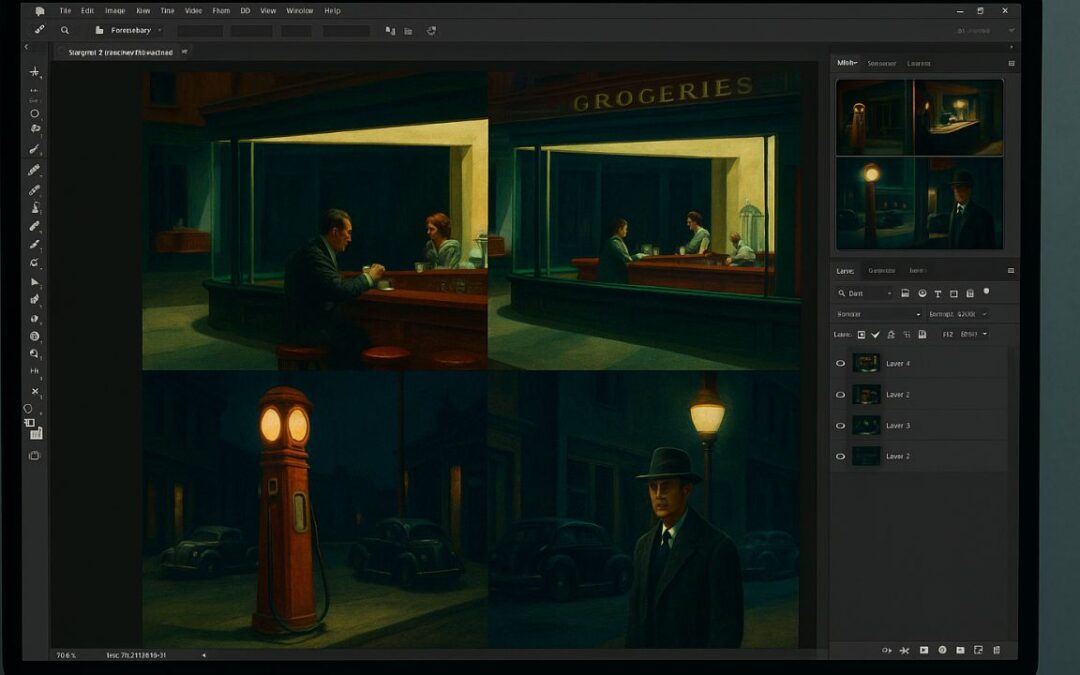Switch to the Sonooner panel tab
The image size is (1080, 675).
tap(882, 63)
